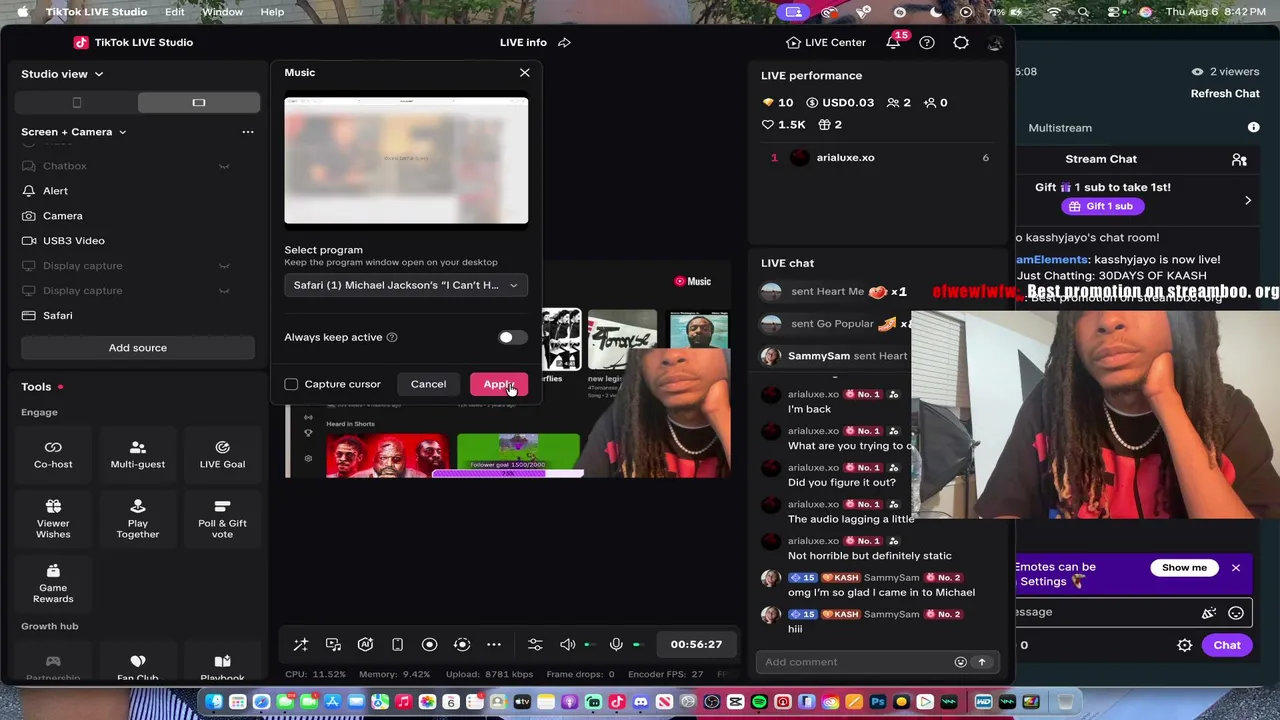The height and width of the screenshot is (720, 1280).
Task: Open the Always keep active info icon
Action: coord(392,338)
